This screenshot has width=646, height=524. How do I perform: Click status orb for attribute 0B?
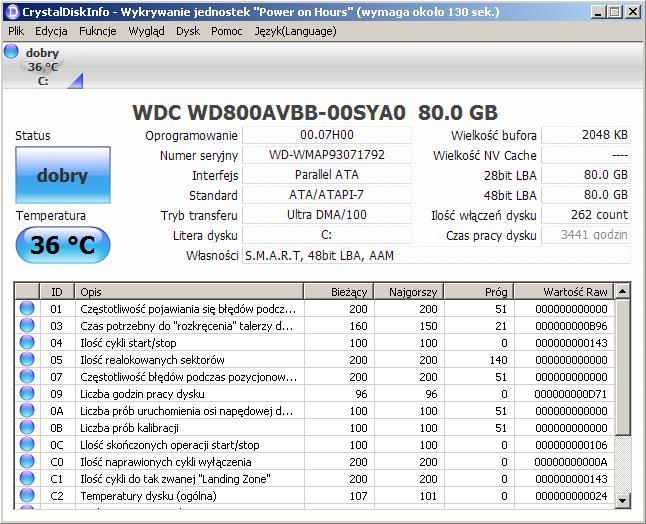tap(27, 428)
